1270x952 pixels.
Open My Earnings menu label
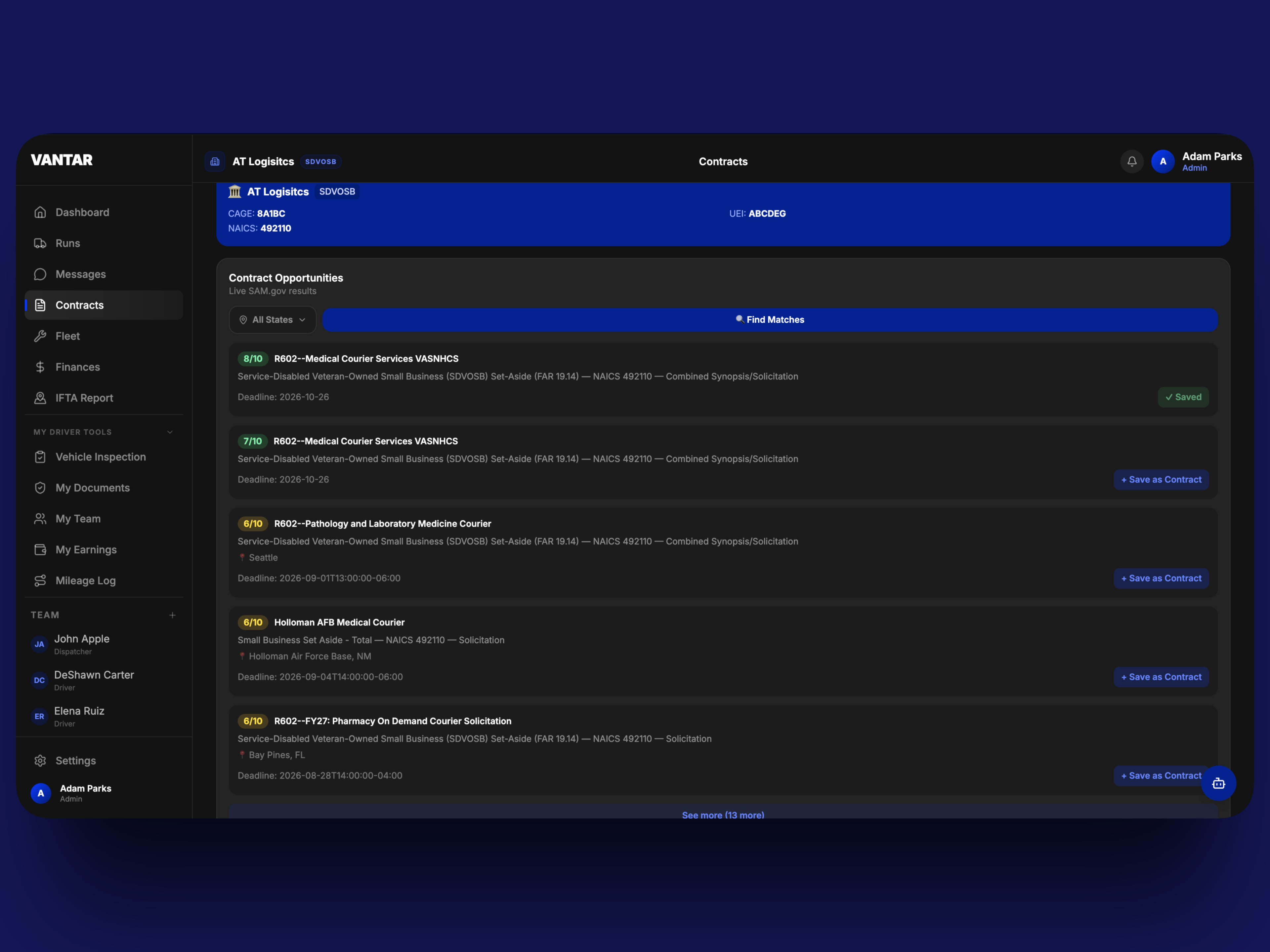coord(86,550)
